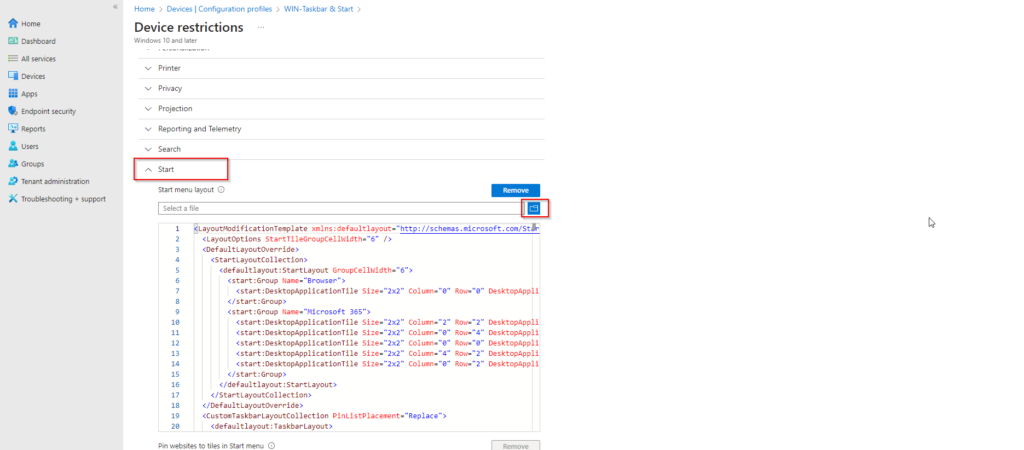This screenshot has width=1024, height=450.
Task: Select Dashboard menu item
Action: (x=39, y=41)
